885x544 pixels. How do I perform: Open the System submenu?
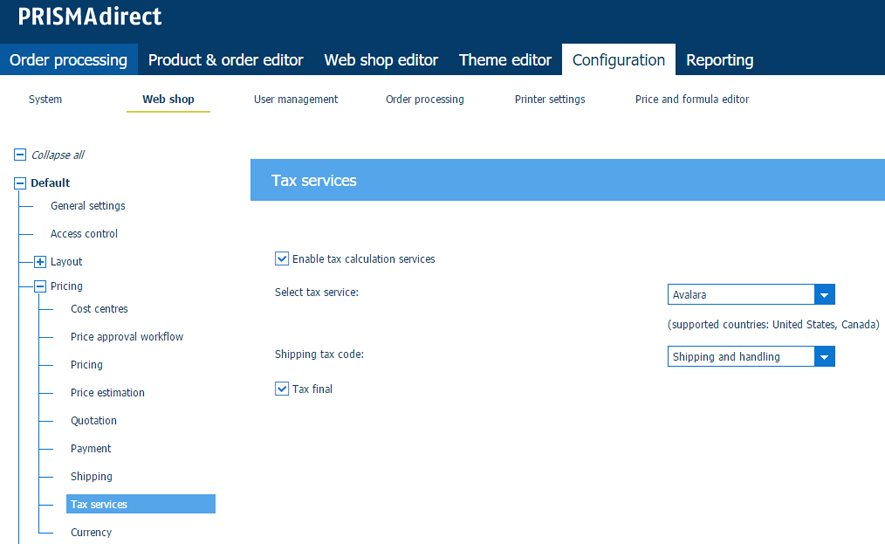click(x=45, y=99)
